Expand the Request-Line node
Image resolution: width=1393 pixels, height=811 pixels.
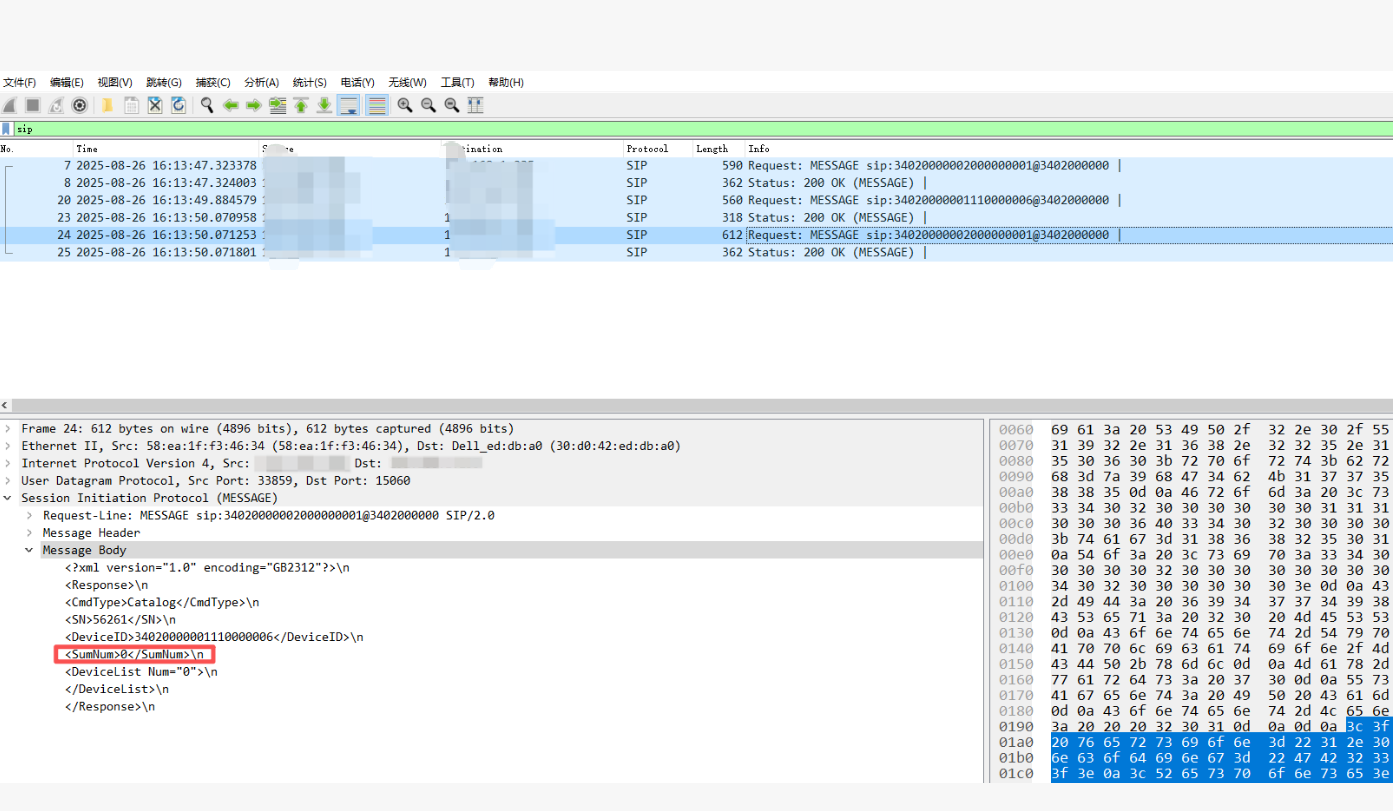(x=29, y=515)
